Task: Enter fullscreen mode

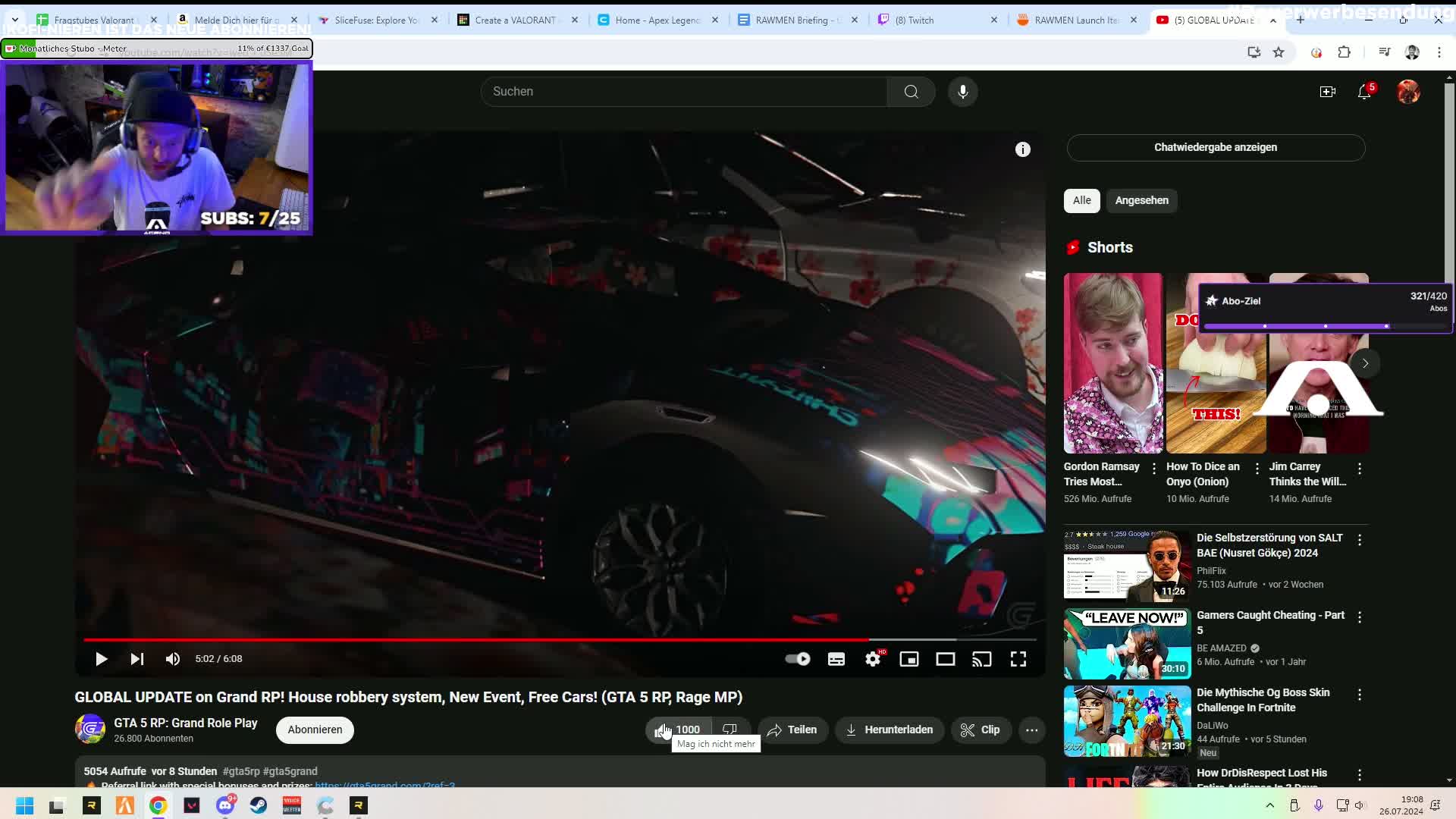Action: point(1018,659)
